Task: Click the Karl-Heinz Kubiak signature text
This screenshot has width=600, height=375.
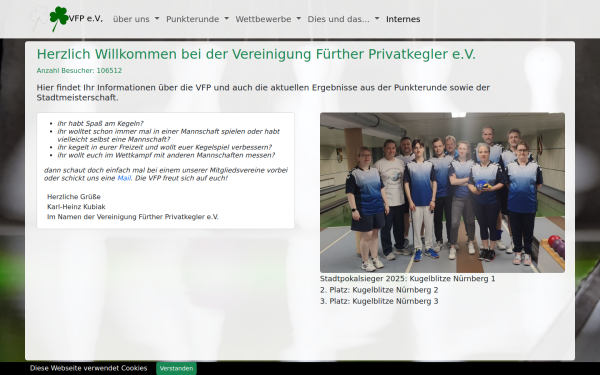Action: pyautogui.click(x=76, y=207)
